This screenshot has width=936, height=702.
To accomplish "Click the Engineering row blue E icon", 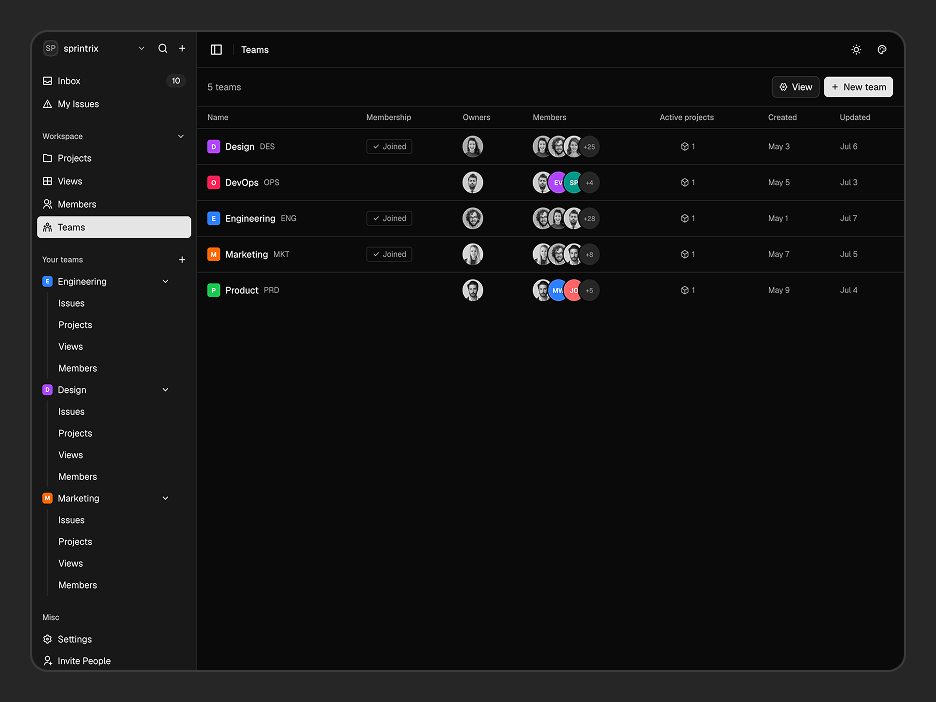I will click(214, 218).
